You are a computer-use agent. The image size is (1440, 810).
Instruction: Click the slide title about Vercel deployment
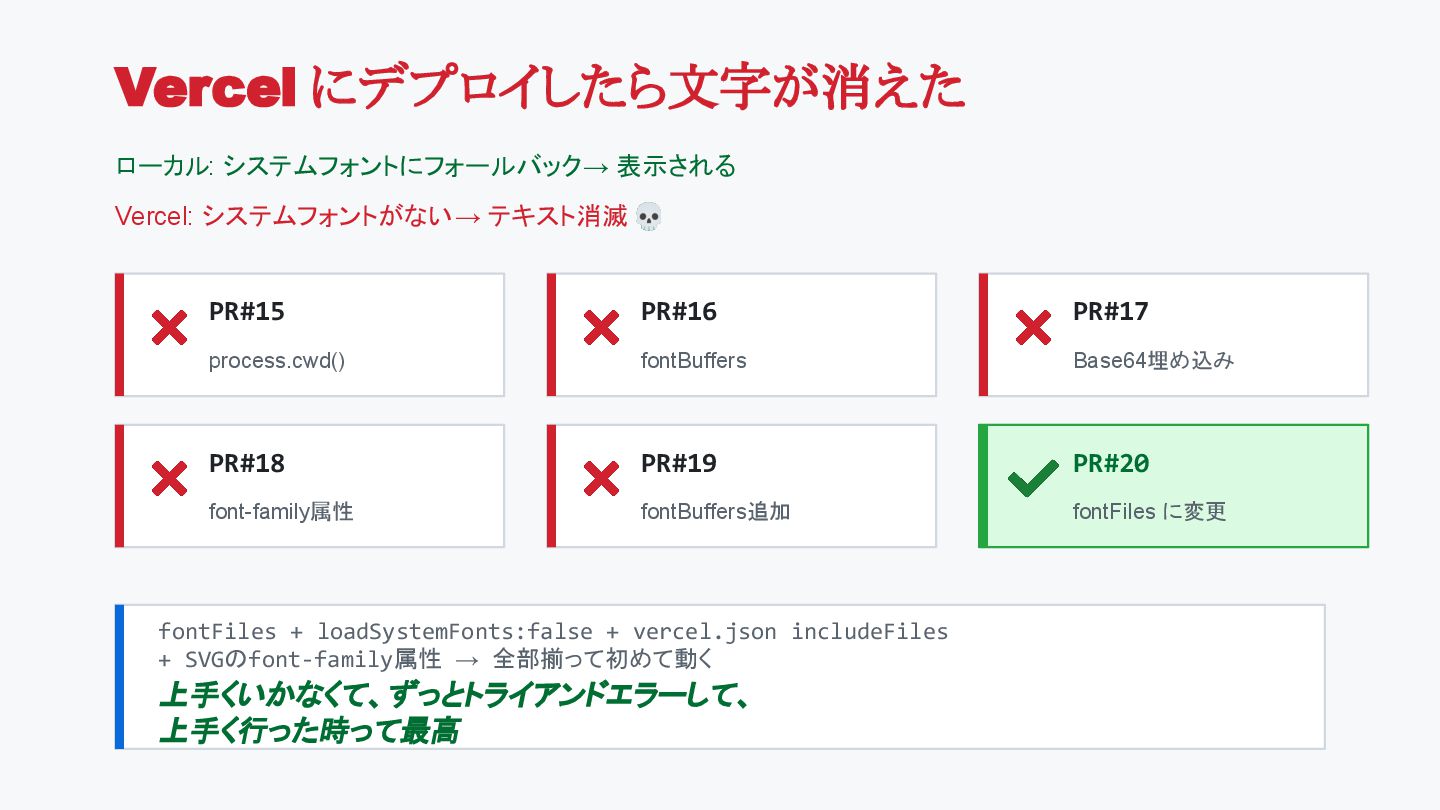(540, 88)
